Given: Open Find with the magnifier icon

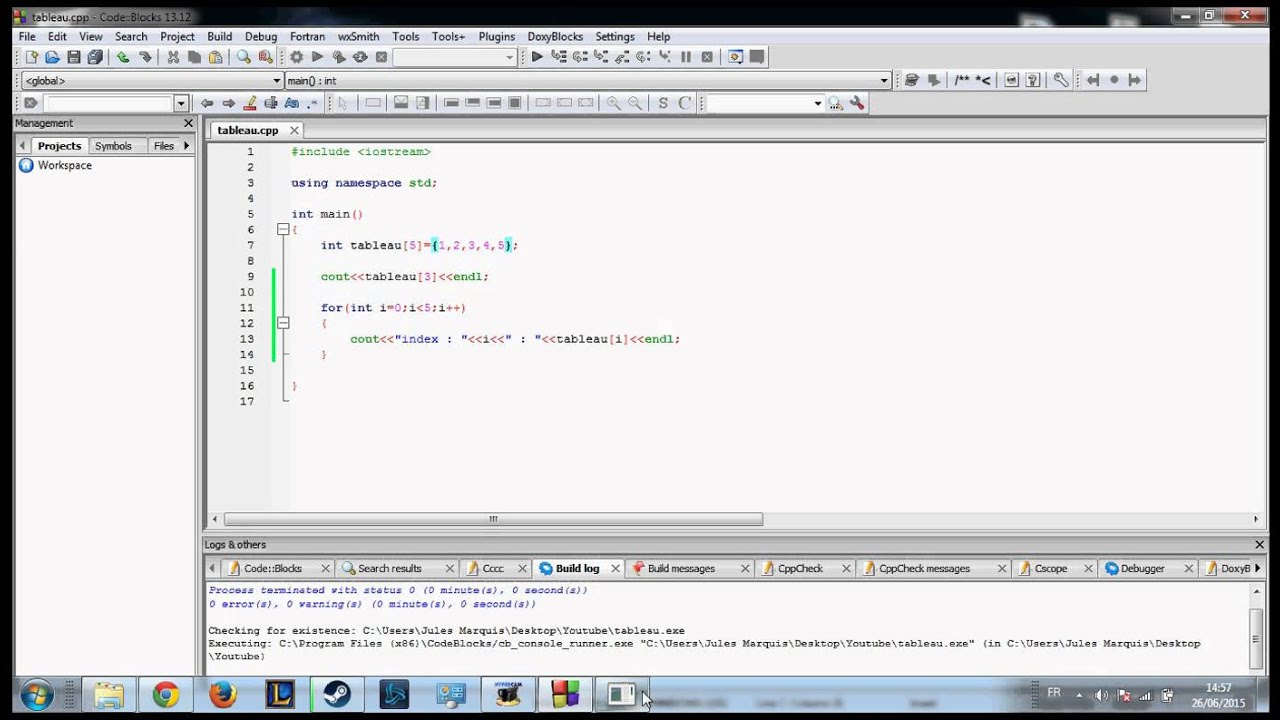Looking at the screenshot, I should [x=244, y=57].
